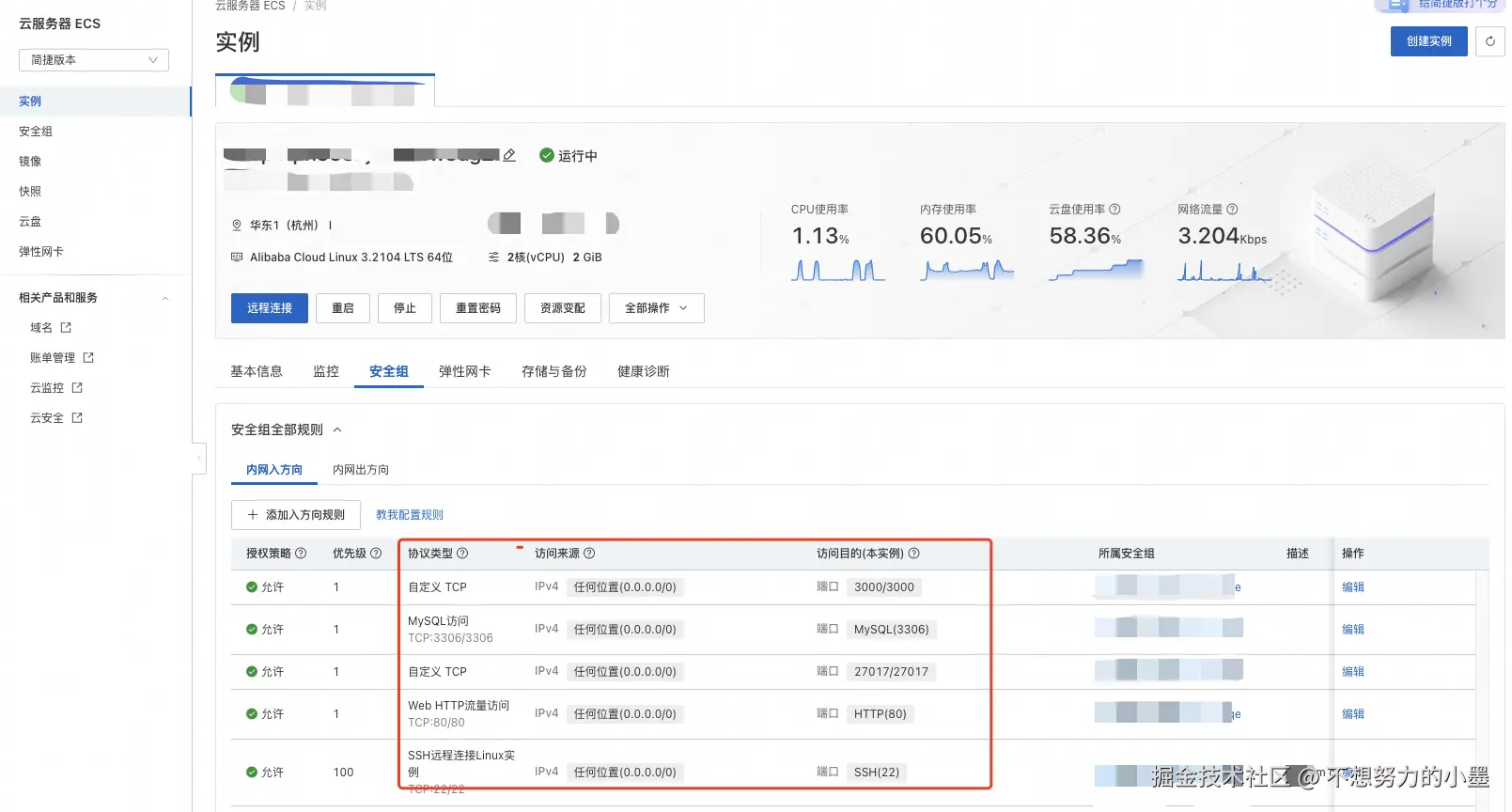Switch to the 存储与备份 tab

[x=554, y=371]
